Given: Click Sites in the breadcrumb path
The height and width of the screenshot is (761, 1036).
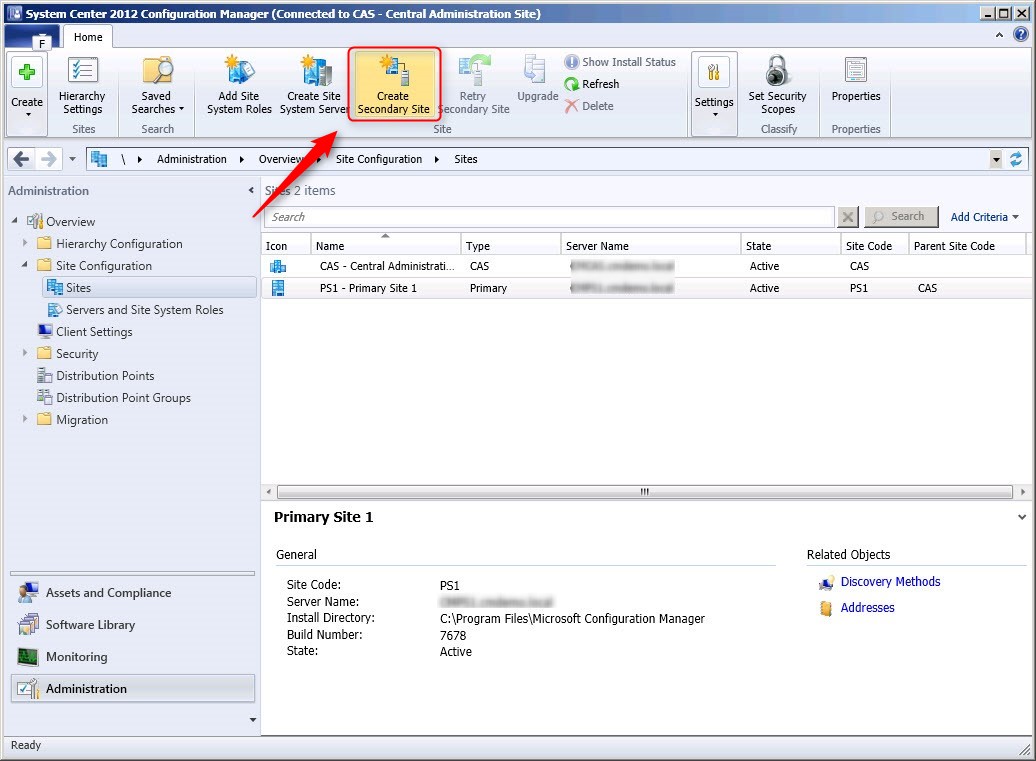Looking at the screenshot, I should click(466, 159).
